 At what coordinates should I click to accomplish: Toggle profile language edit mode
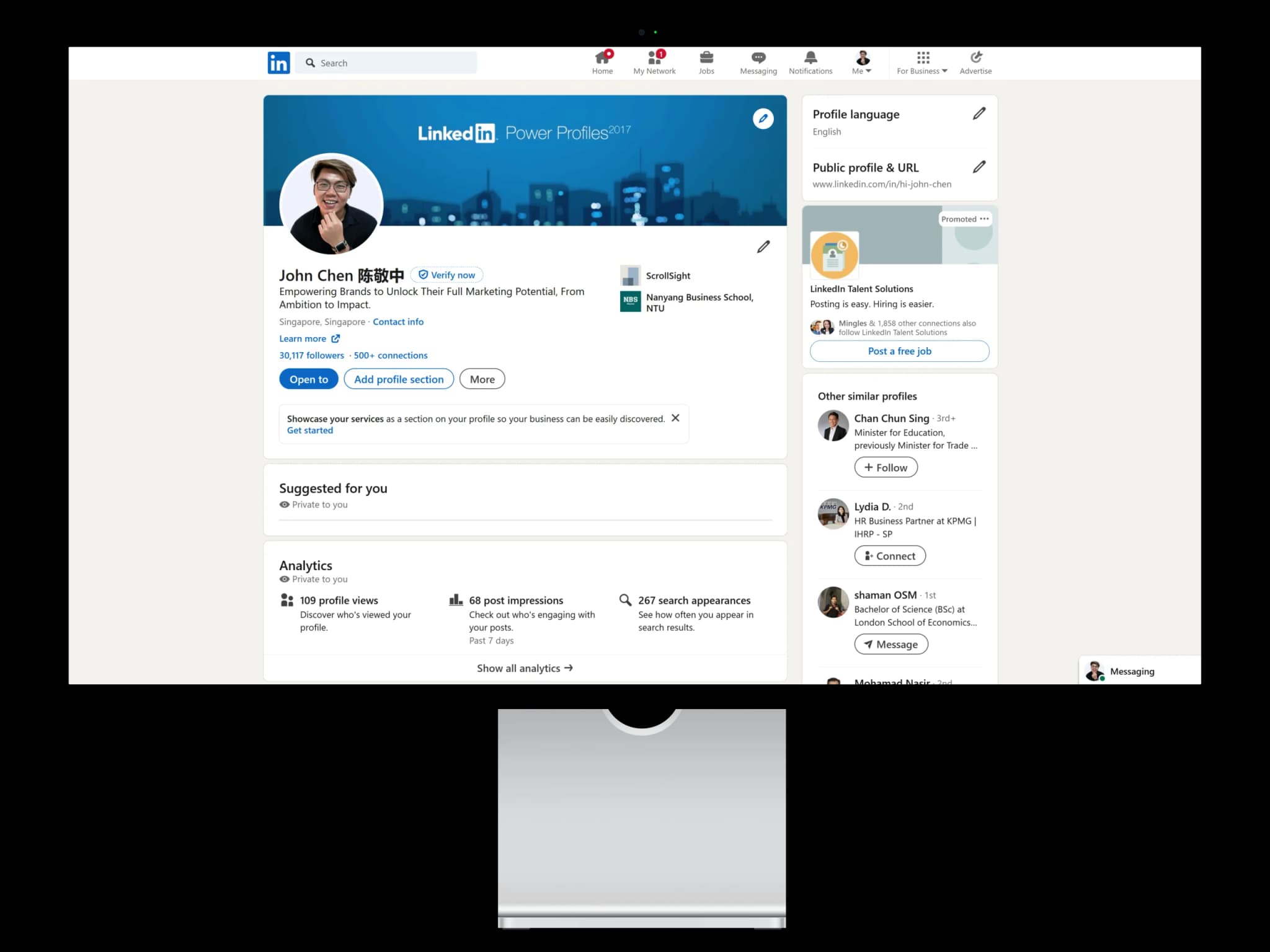[979, 114]
